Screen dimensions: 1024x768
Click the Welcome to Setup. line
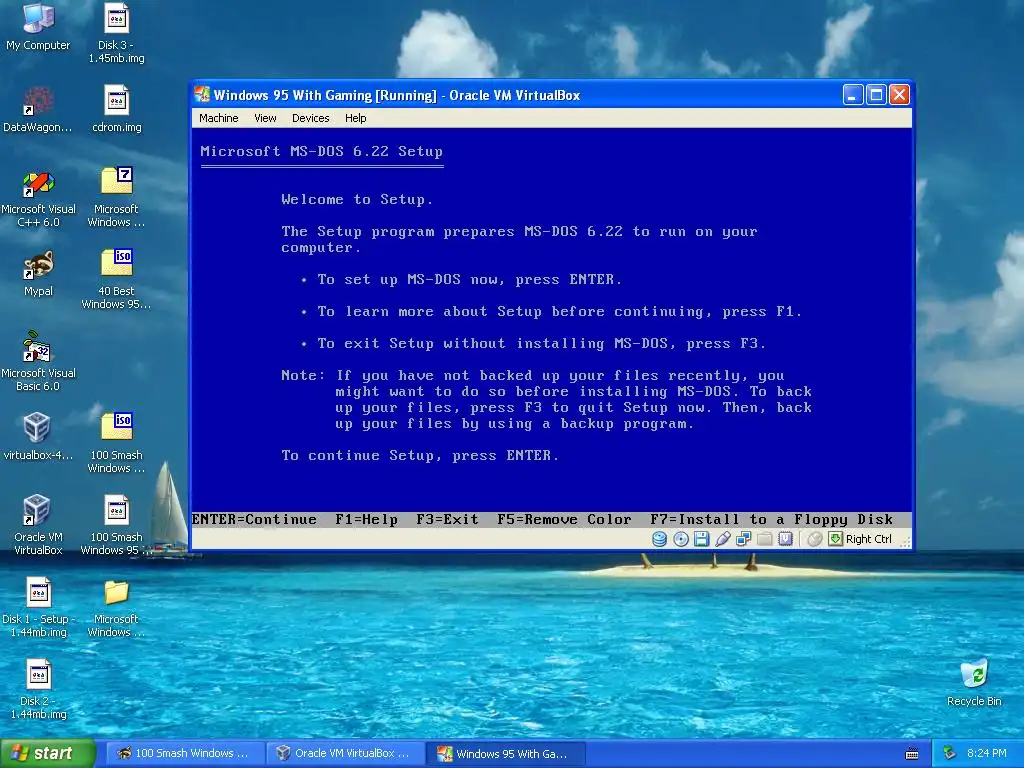click(x=357, y=200)
